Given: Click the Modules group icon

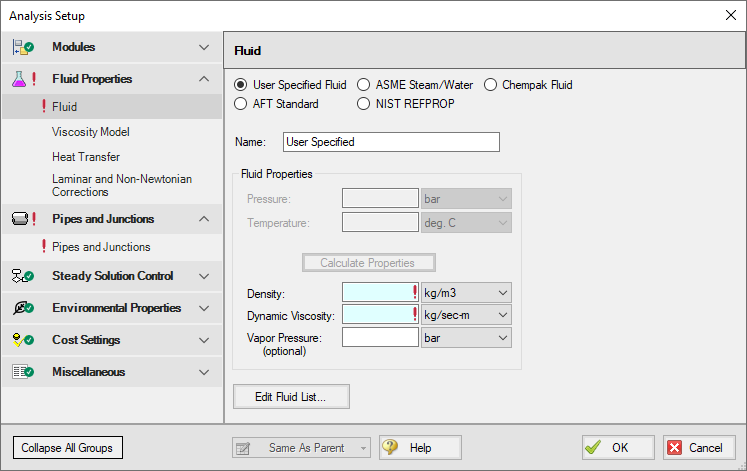Looking at the screenshot, I should pyautogui.click(x=22, y=47).
